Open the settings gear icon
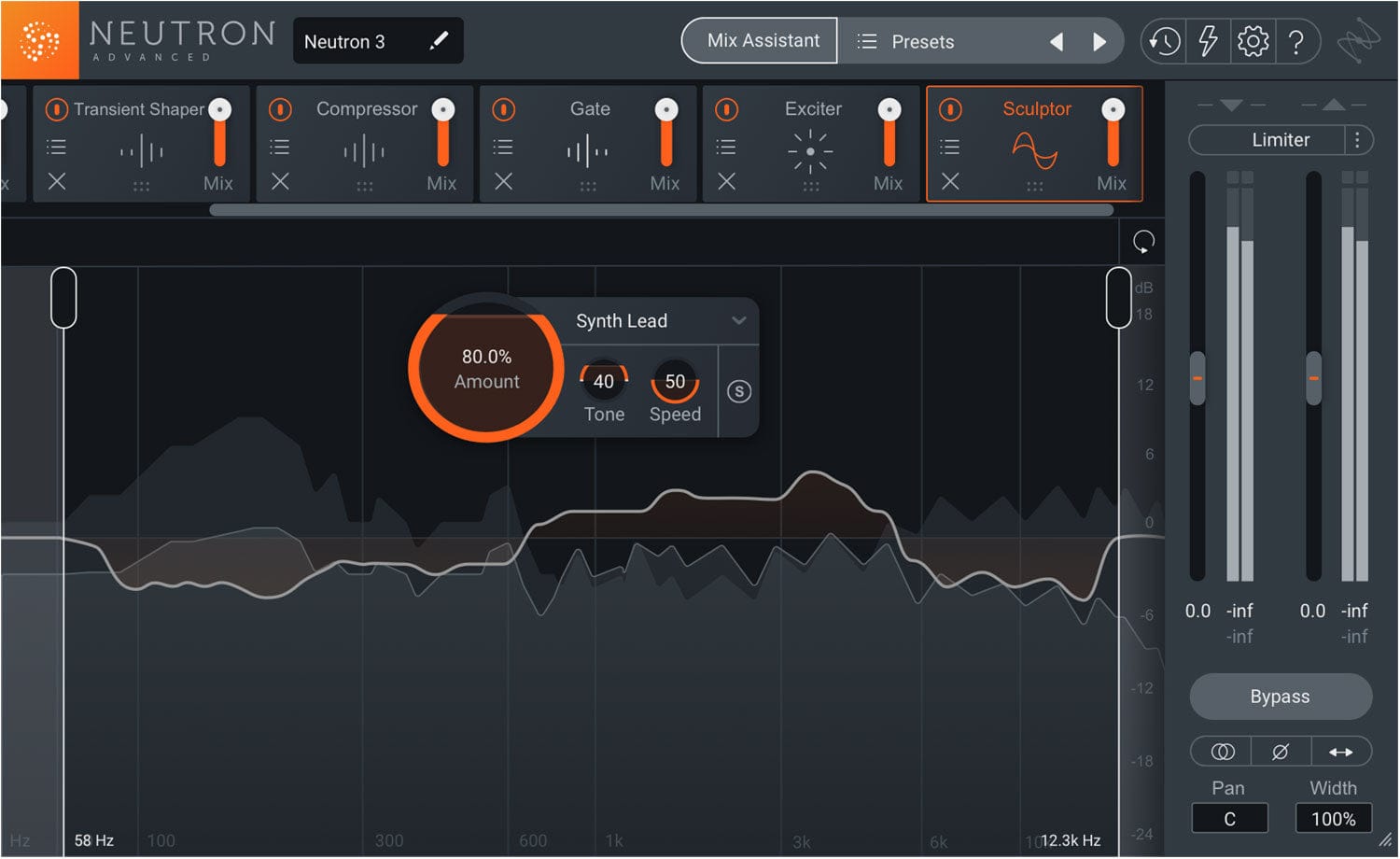The width and height of the screenshot is (1400, 859). [1253, 41]
